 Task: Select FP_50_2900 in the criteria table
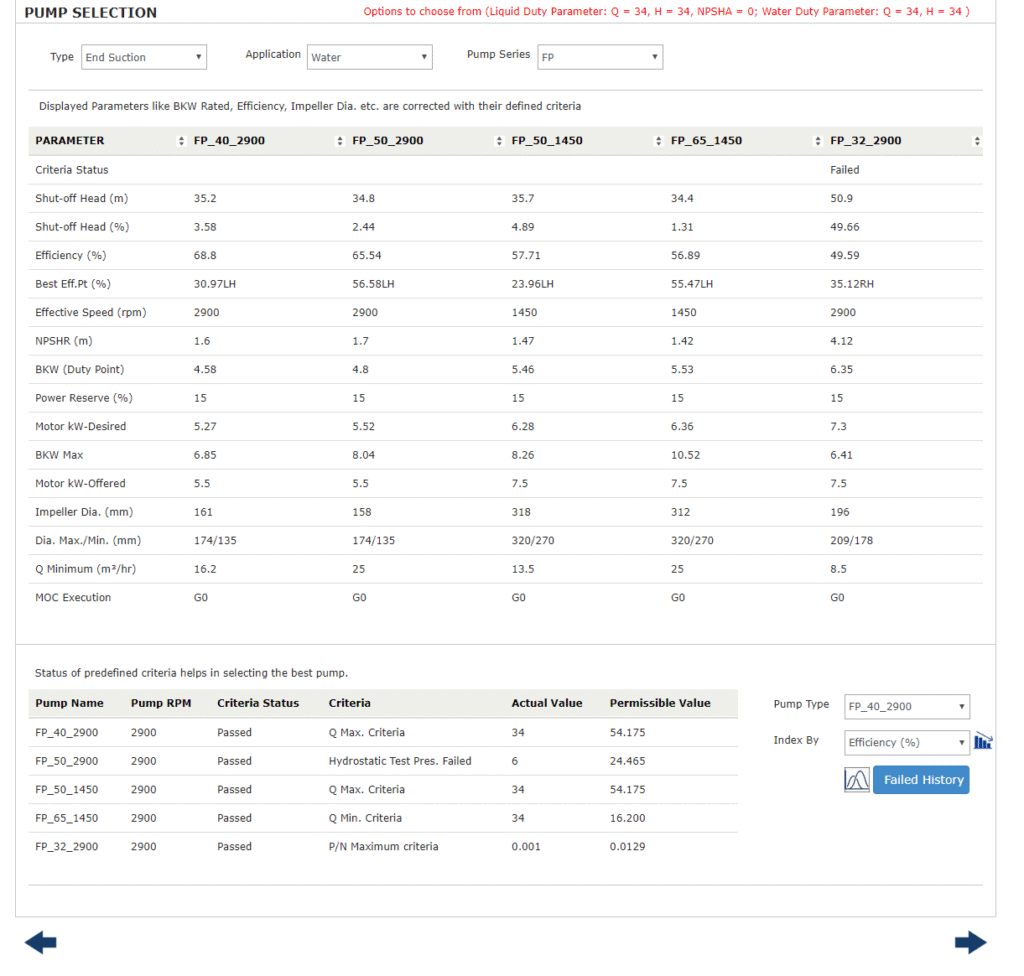coord(67,761)
